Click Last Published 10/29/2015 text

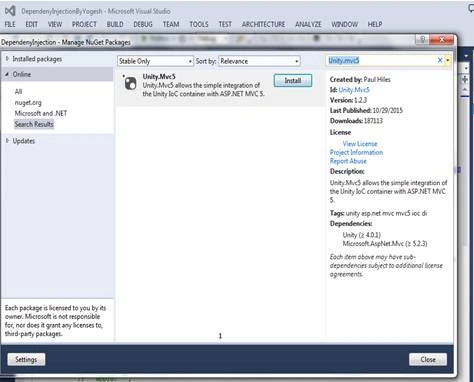[x=366, y=110]
